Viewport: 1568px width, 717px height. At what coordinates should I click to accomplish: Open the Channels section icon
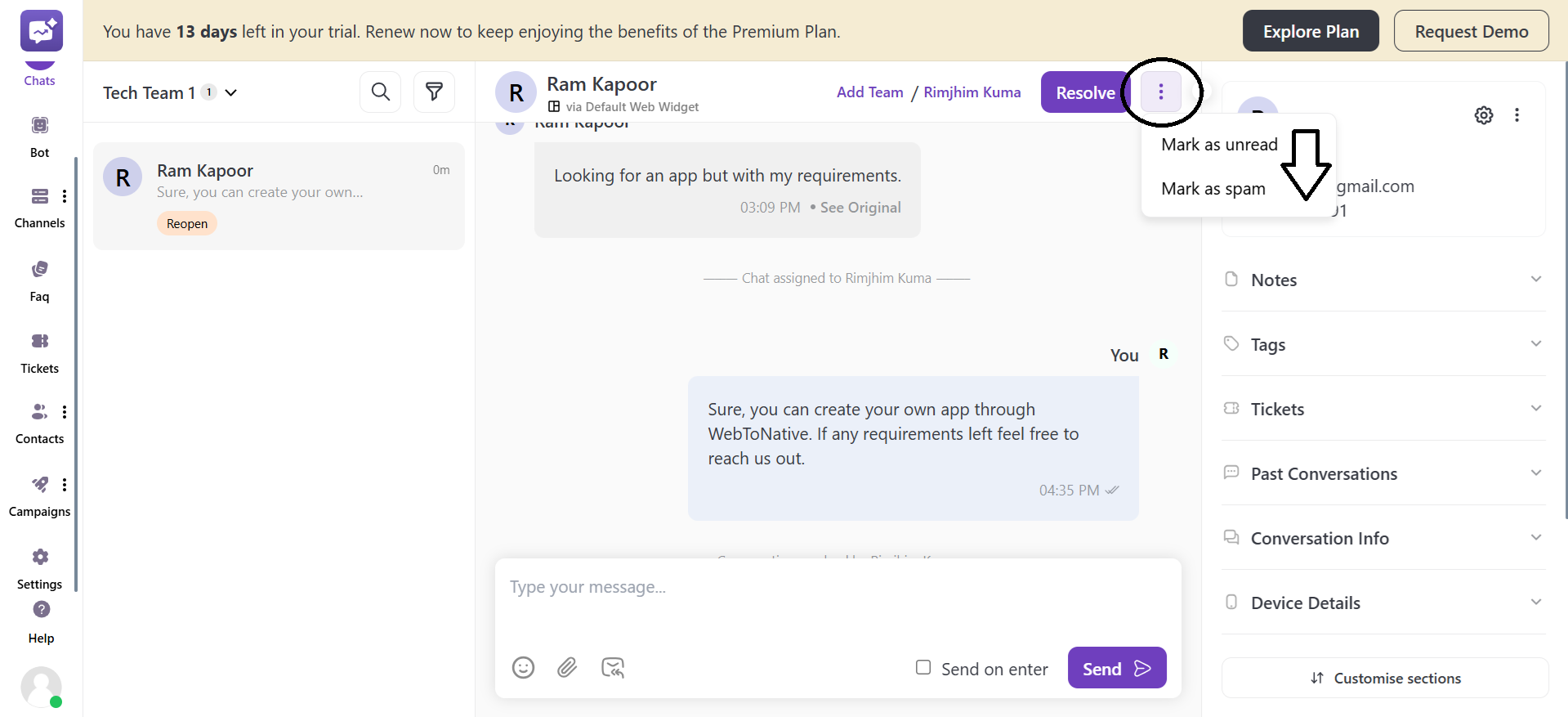[x=40, y=196]
